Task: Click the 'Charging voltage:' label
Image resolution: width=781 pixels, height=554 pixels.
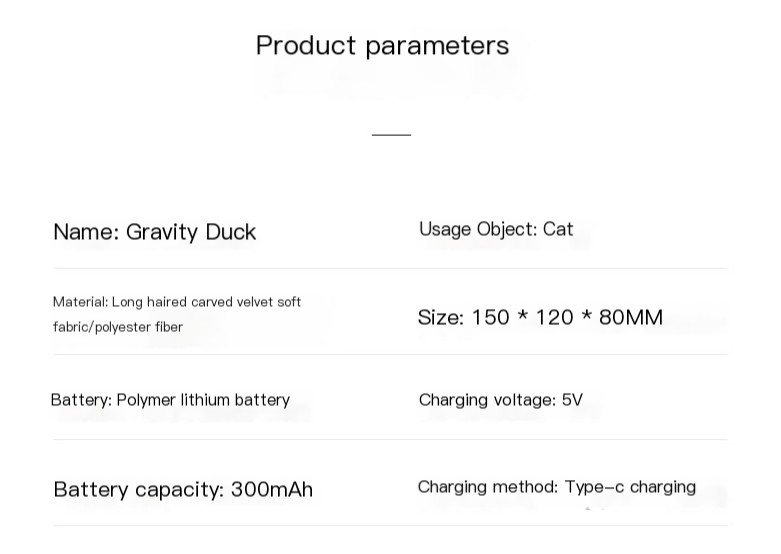Action: pos(487,400)
